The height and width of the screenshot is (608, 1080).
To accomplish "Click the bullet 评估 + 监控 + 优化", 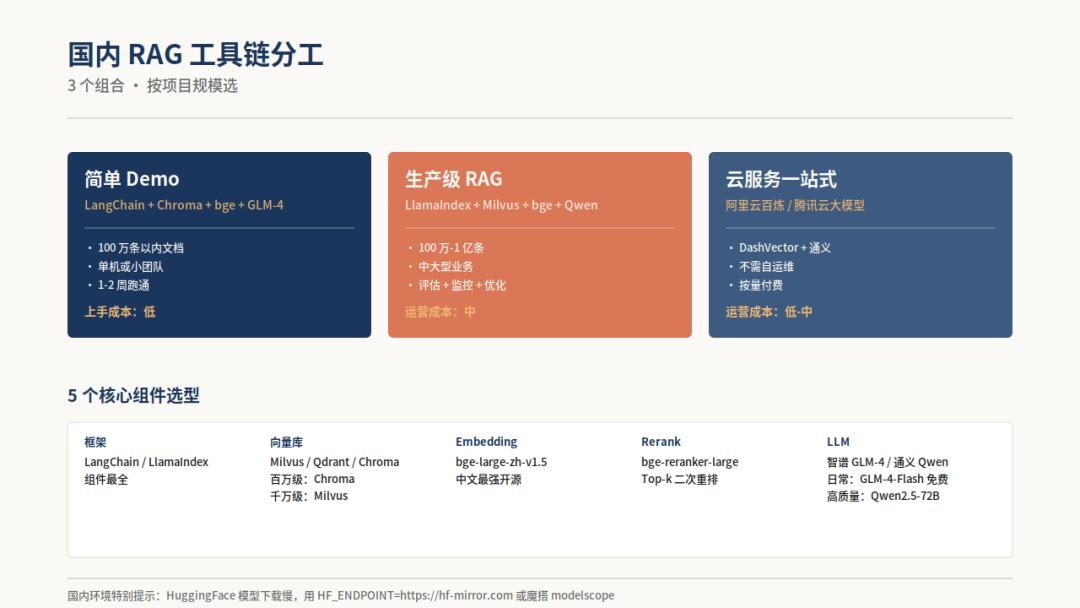I will 462,285.
